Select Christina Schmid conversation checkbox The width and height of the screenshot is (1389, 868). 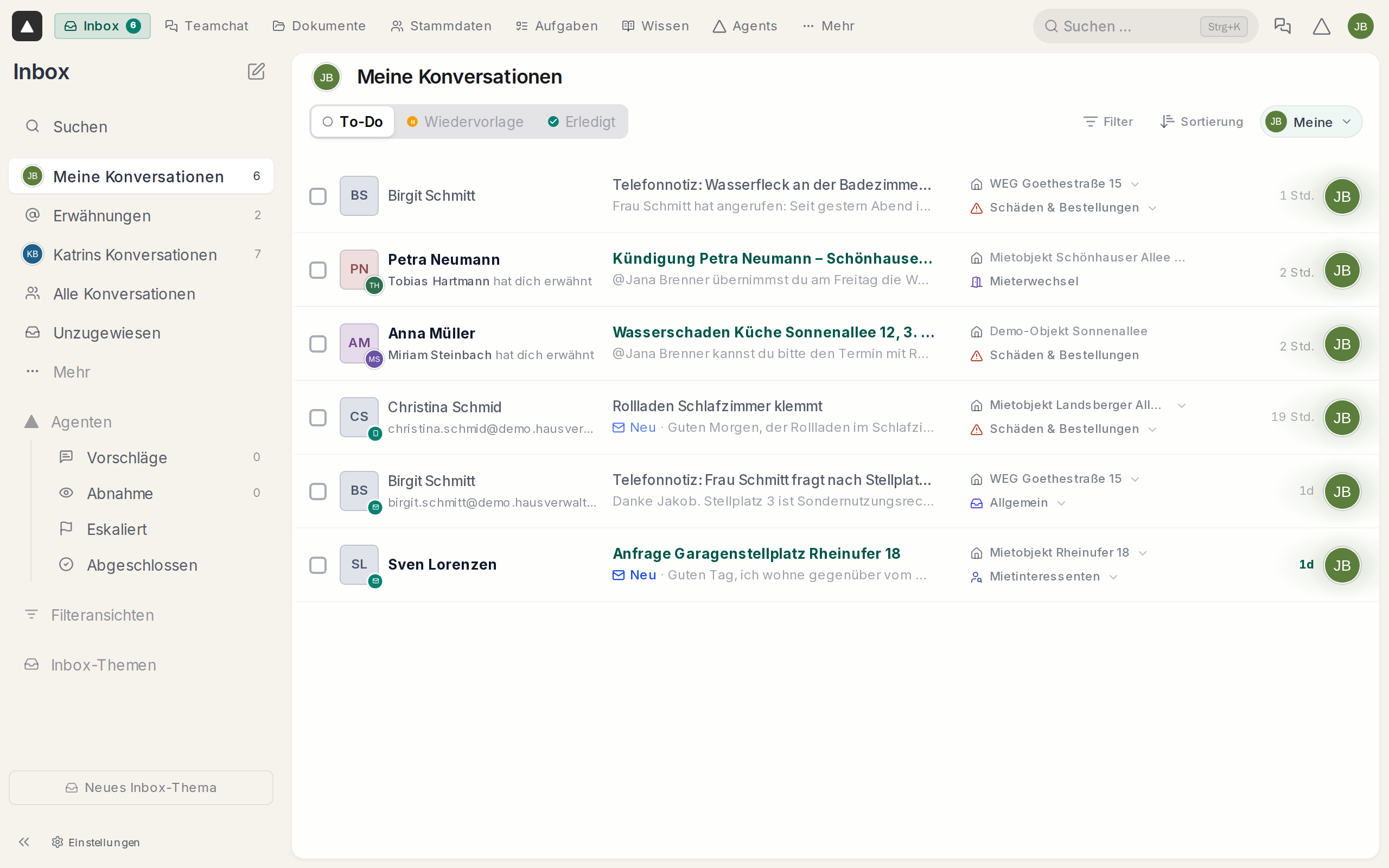(x=318, y=417)
